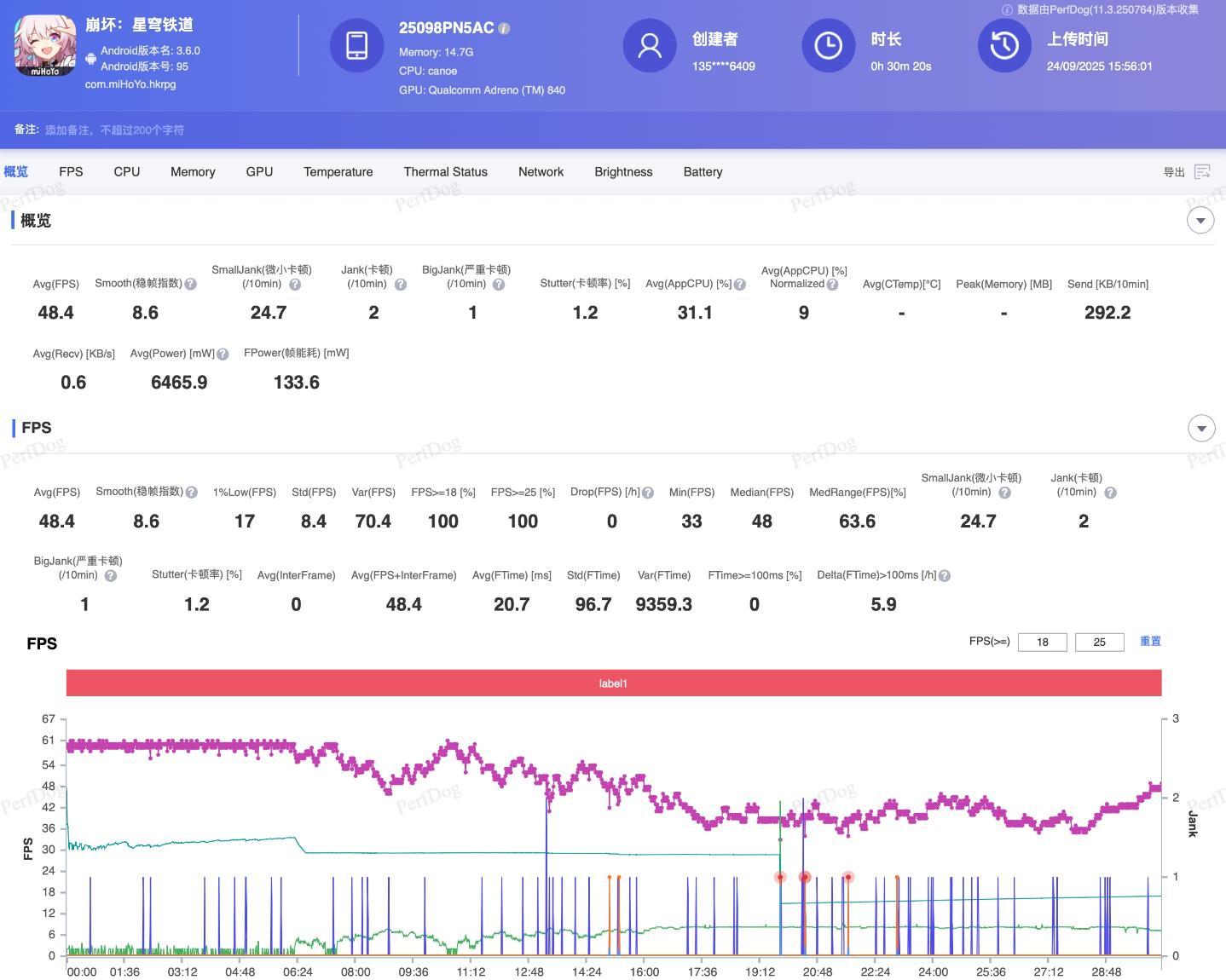This screenshot has height=980, width=1226.
Task: Click help icon next to Smooth(稳帧指数) in overview
Action: point(191,284)
